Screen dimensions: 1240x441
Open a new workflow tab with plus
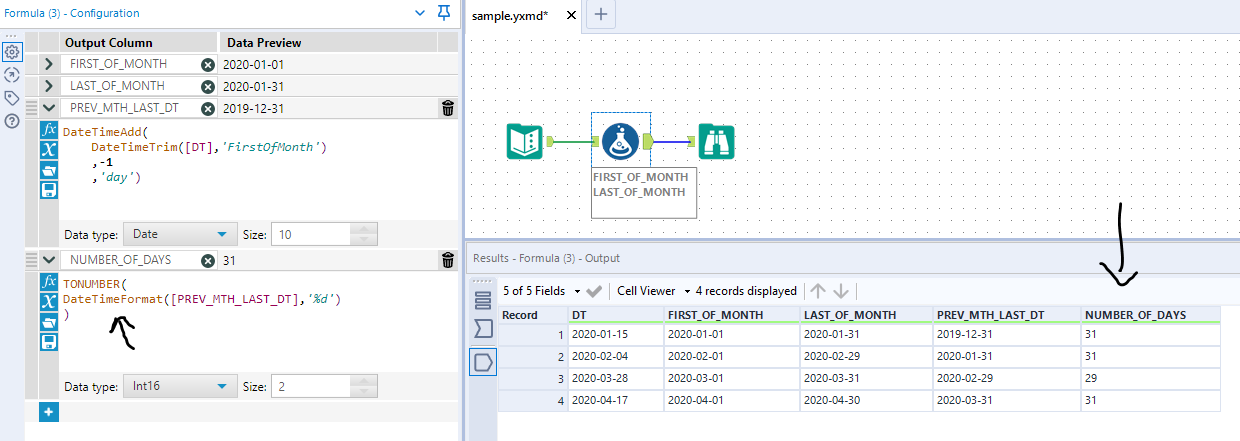point(600,14)
